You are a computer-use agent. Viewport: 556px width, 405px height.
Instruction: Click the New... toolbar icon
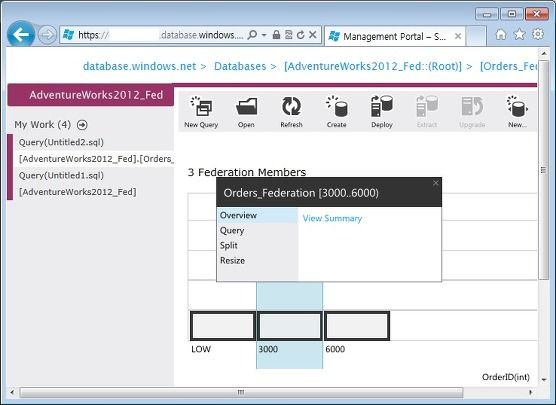point(517,112)
